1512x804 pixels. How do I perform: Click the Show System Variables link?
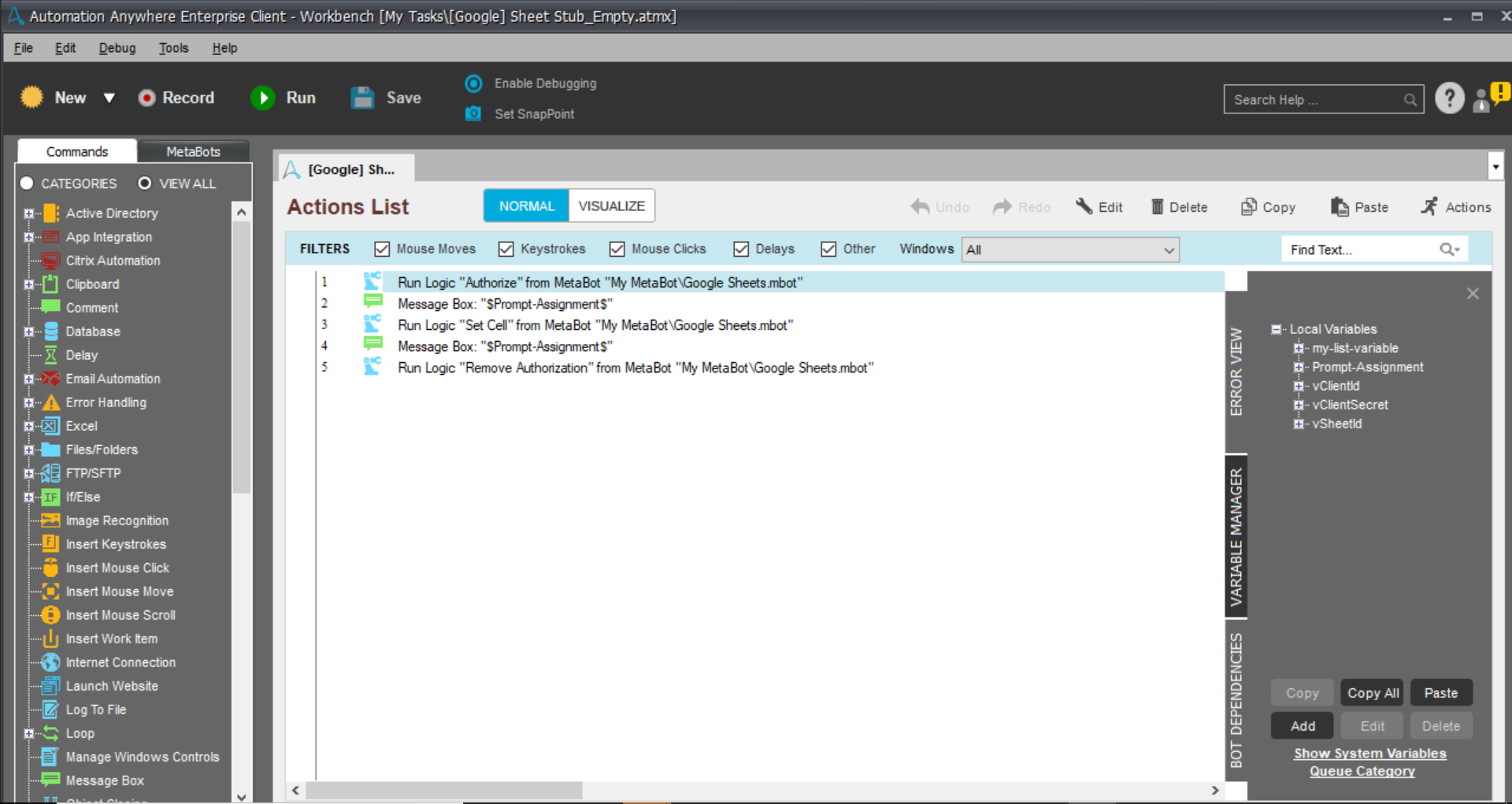click(x=1370, y=754)
